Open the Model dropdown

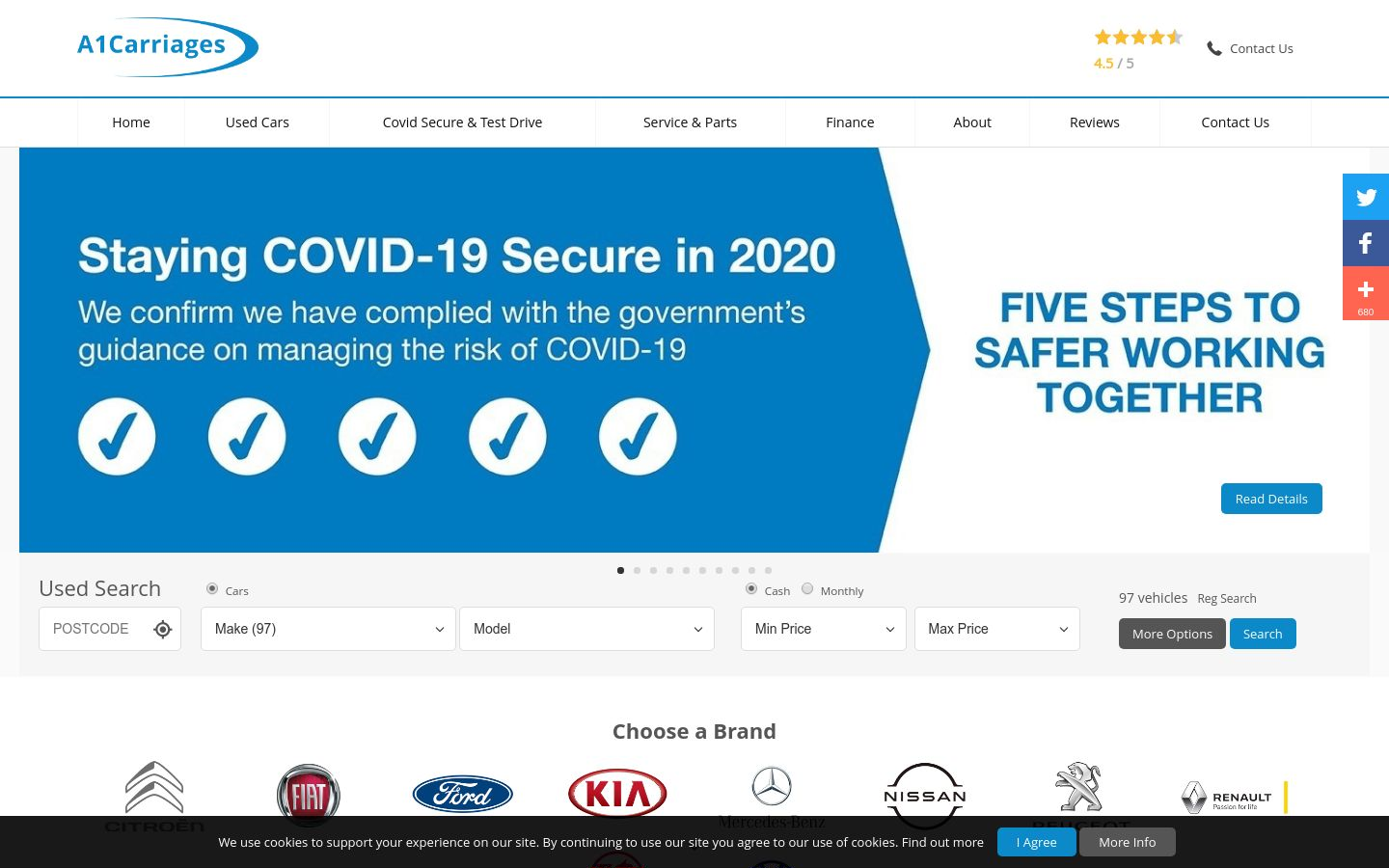[586, 629]
